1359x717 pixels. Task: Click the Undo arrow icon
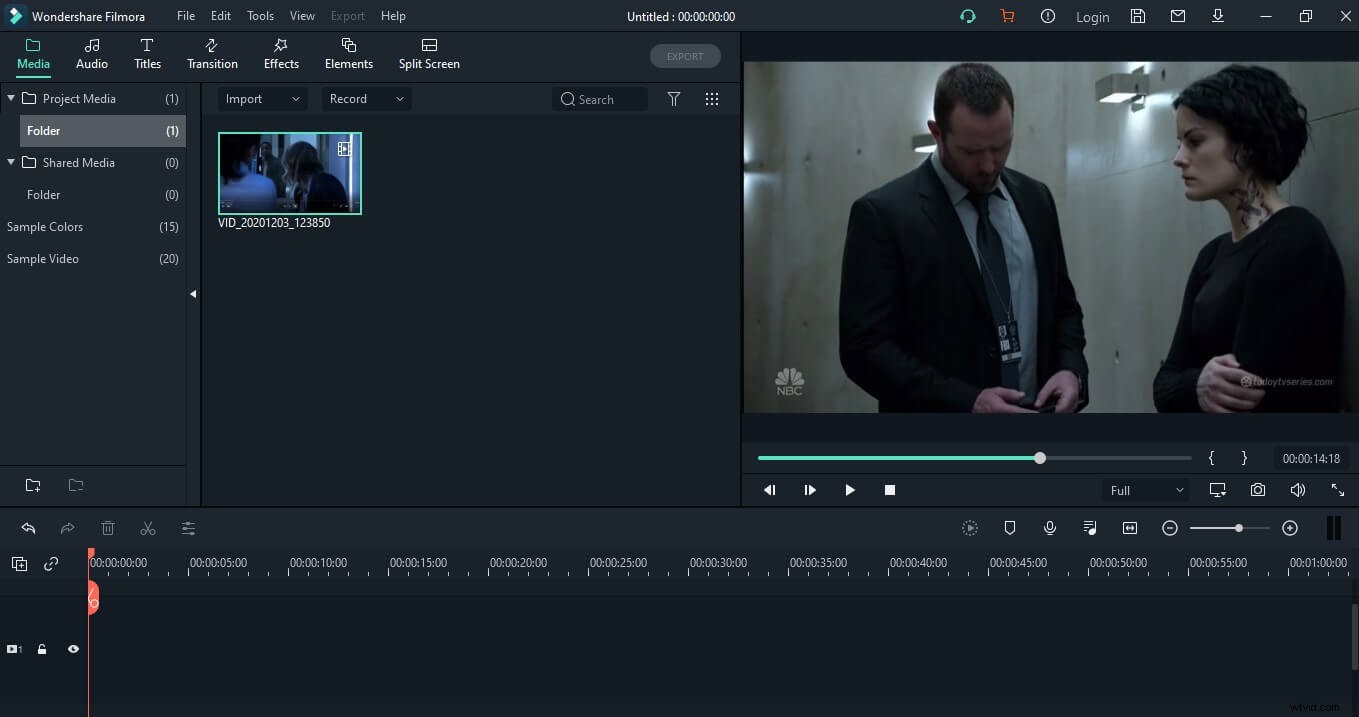click(x=28, y=528)
